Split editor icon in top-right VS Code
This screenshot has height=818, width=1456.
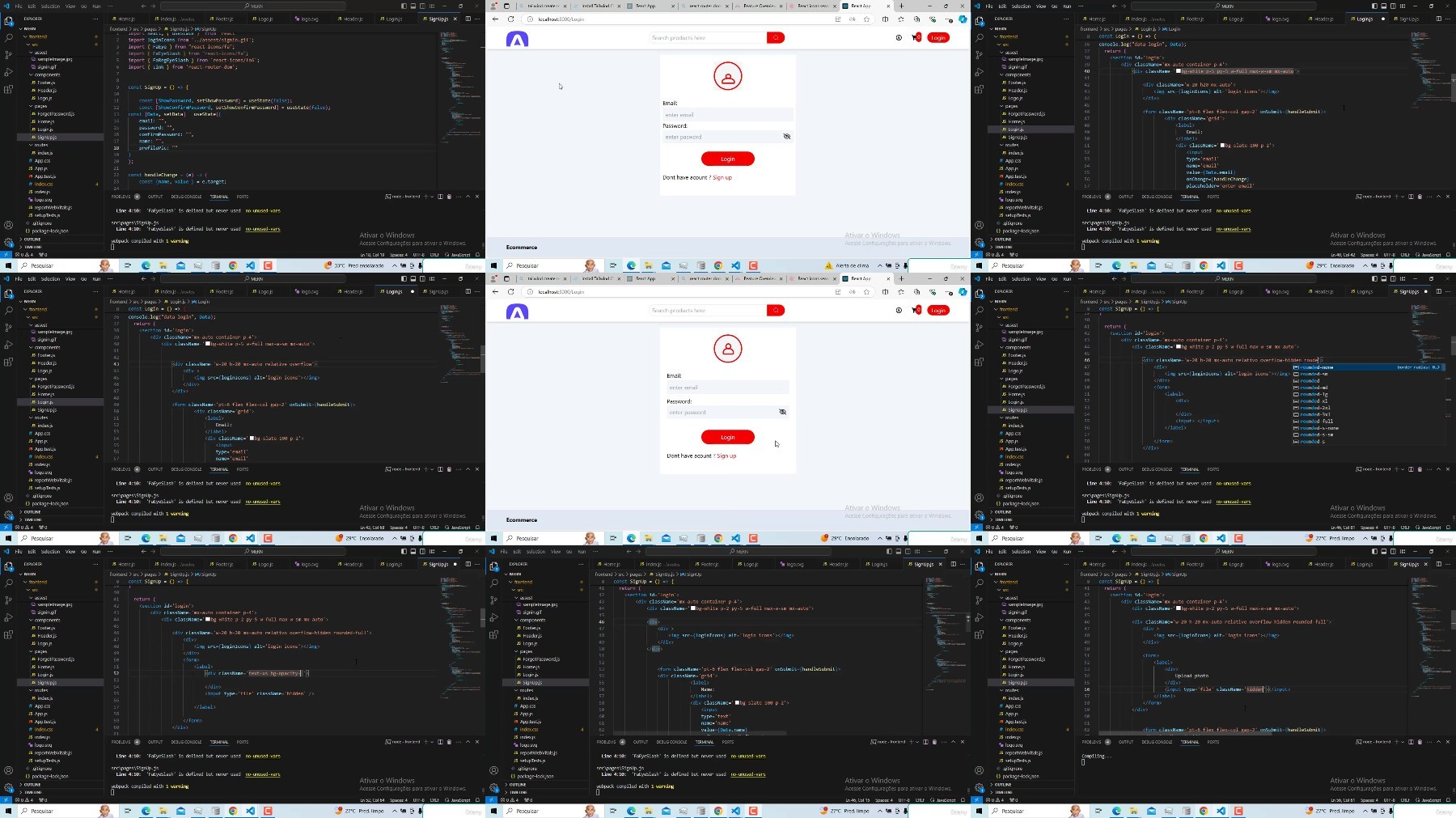coord(1438,19)
